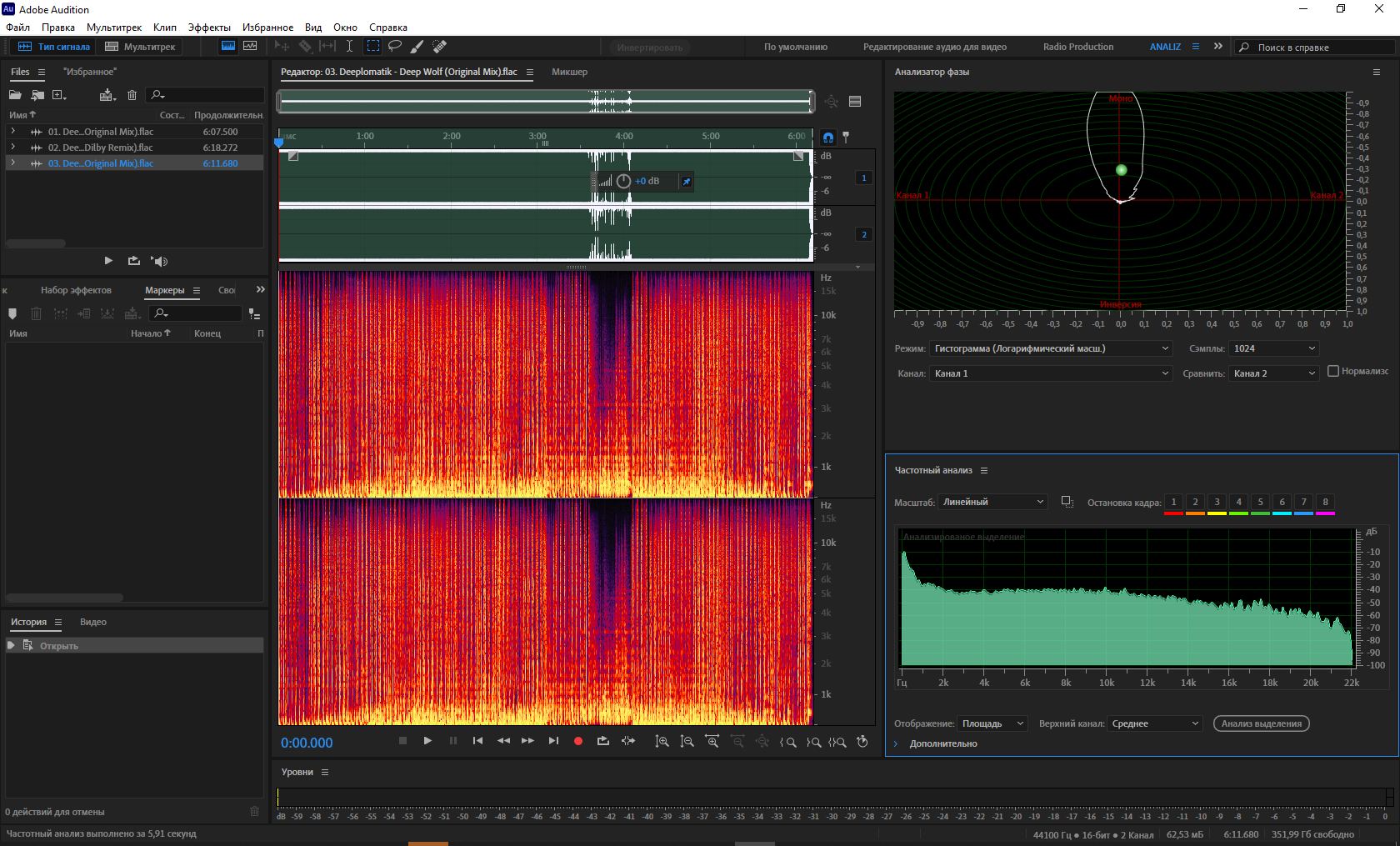Switch to the Микшер tab
Image resolution: width=1400 pixels, height=846 pixels.
tap(569, 72)
